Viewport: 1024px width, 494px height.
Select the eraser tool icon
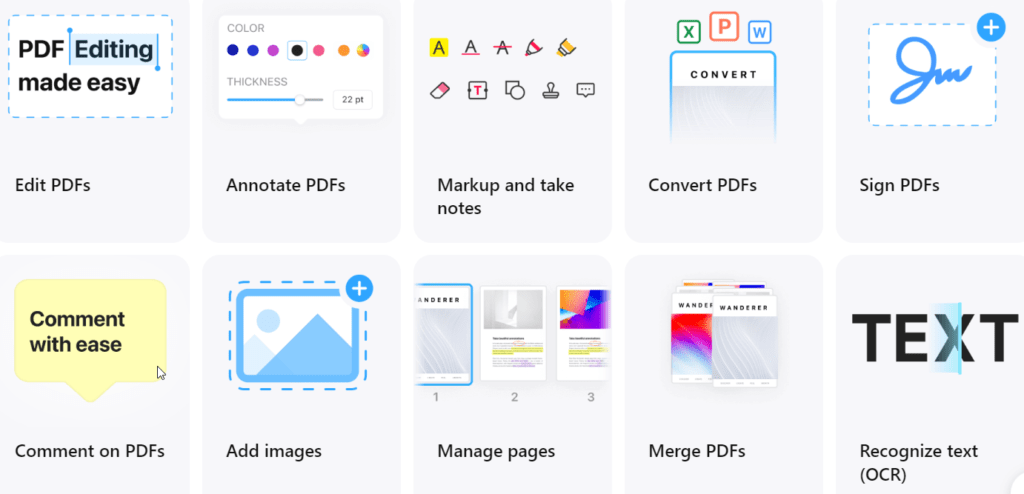pyautogui.click(x=440, y=90)
